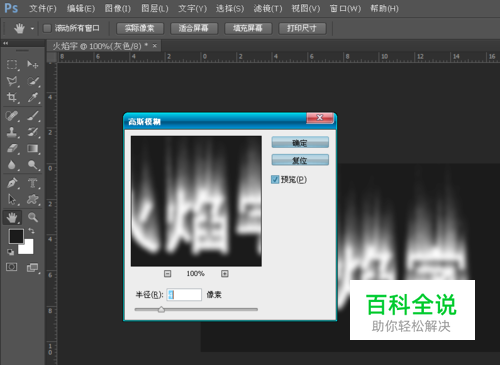The width and height of the screenshot is (500, 365).
Task: Toggle scroll all windows checkbox
Action: tap(47, 28)
